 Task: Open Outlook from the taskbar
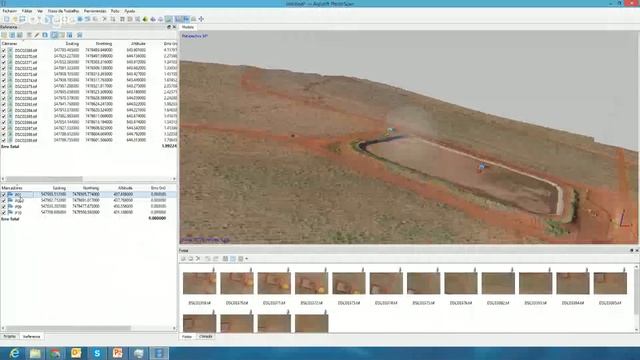tap(76, 353)
